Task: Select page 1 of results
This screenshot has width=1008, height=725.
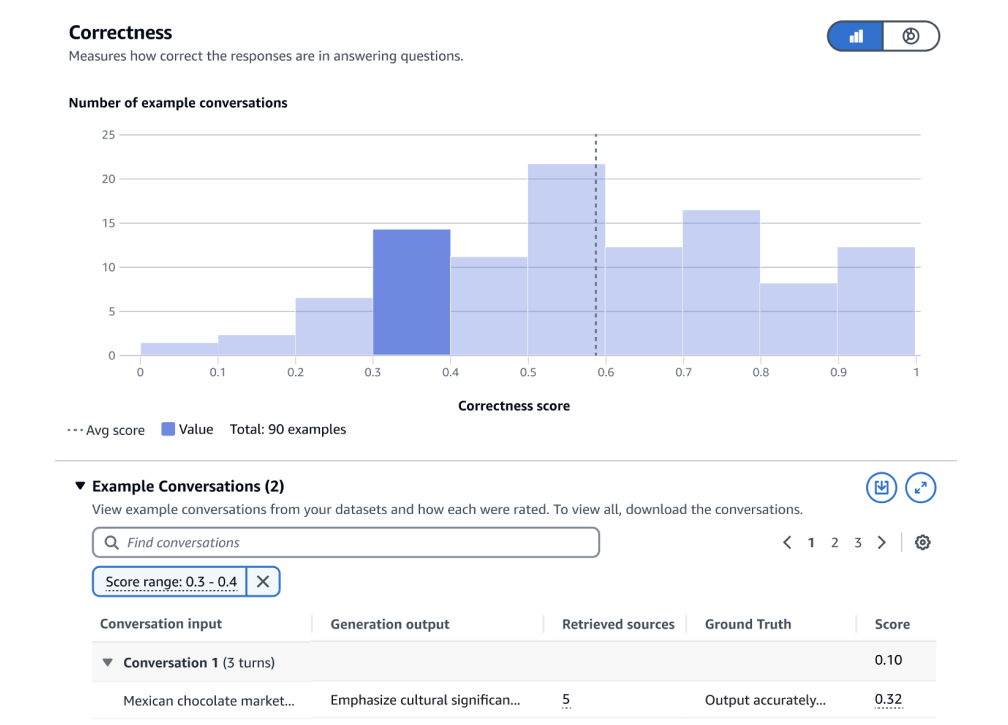Action: pyautogui.click(x=811, y=542)
